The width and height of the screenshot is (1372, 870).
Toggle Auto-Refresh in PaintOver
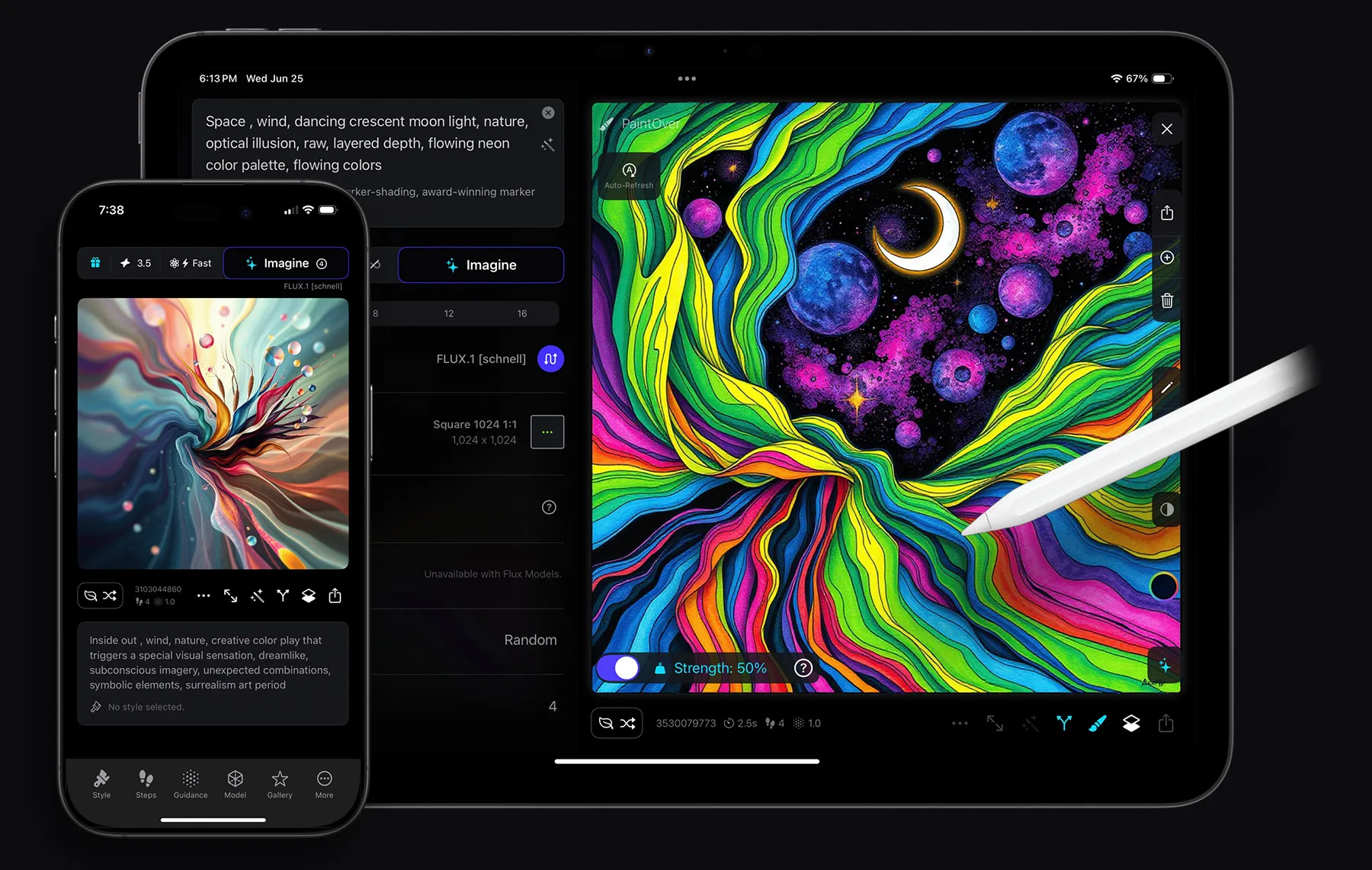coord(629,175)
